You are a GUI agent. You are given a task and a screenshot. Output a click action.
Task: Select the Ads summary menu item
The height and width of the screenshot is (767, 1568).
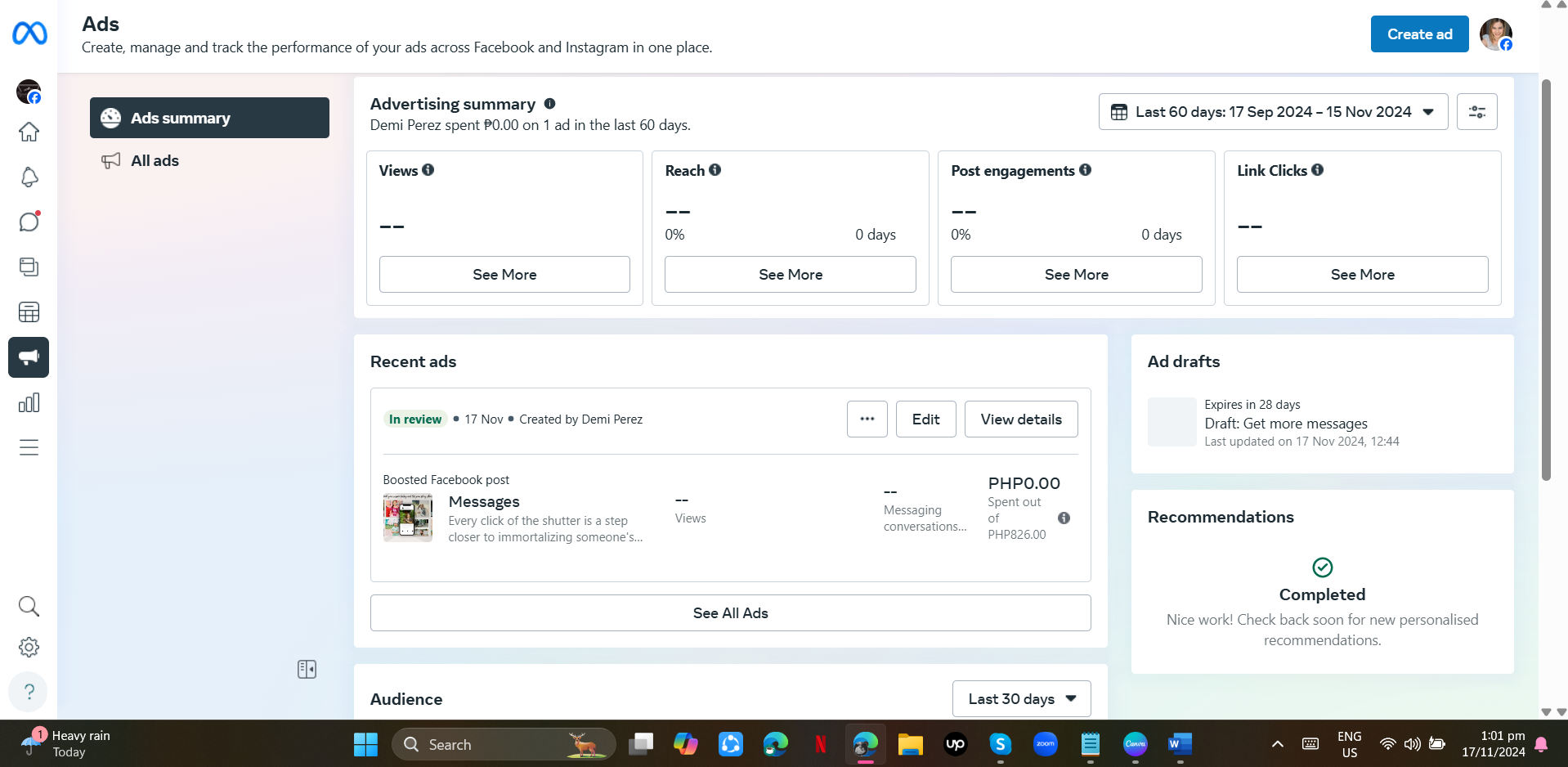coord(209,118)
